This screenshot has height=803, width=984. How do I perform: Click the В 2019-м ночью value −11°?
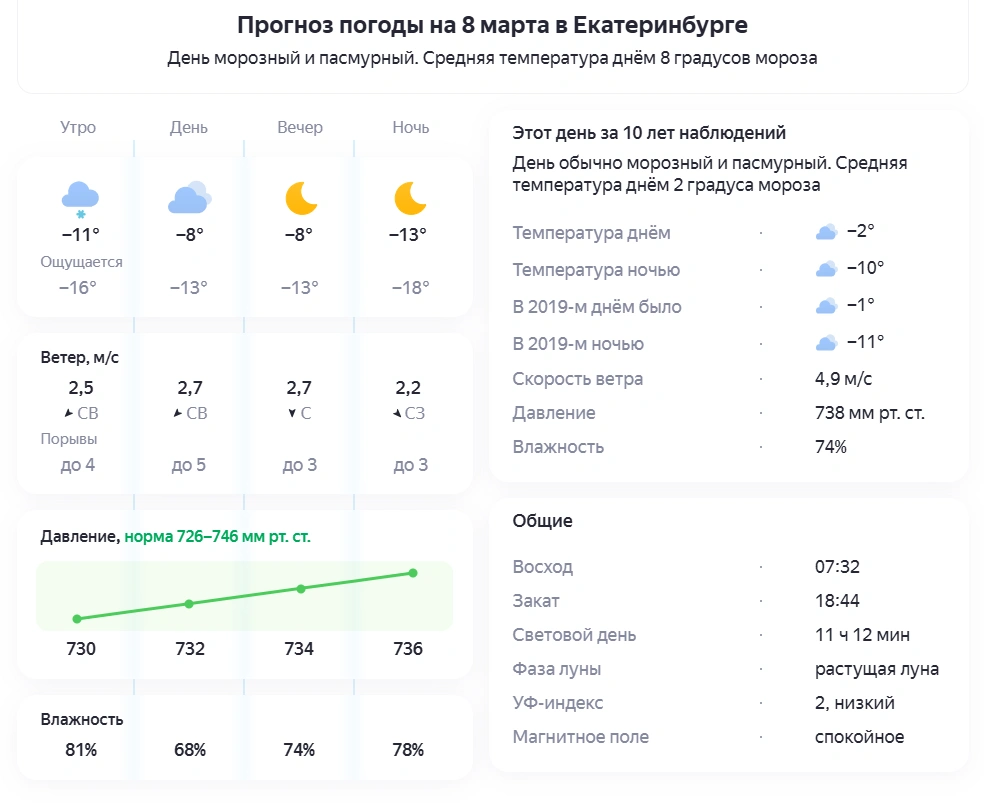pos(865,342)
